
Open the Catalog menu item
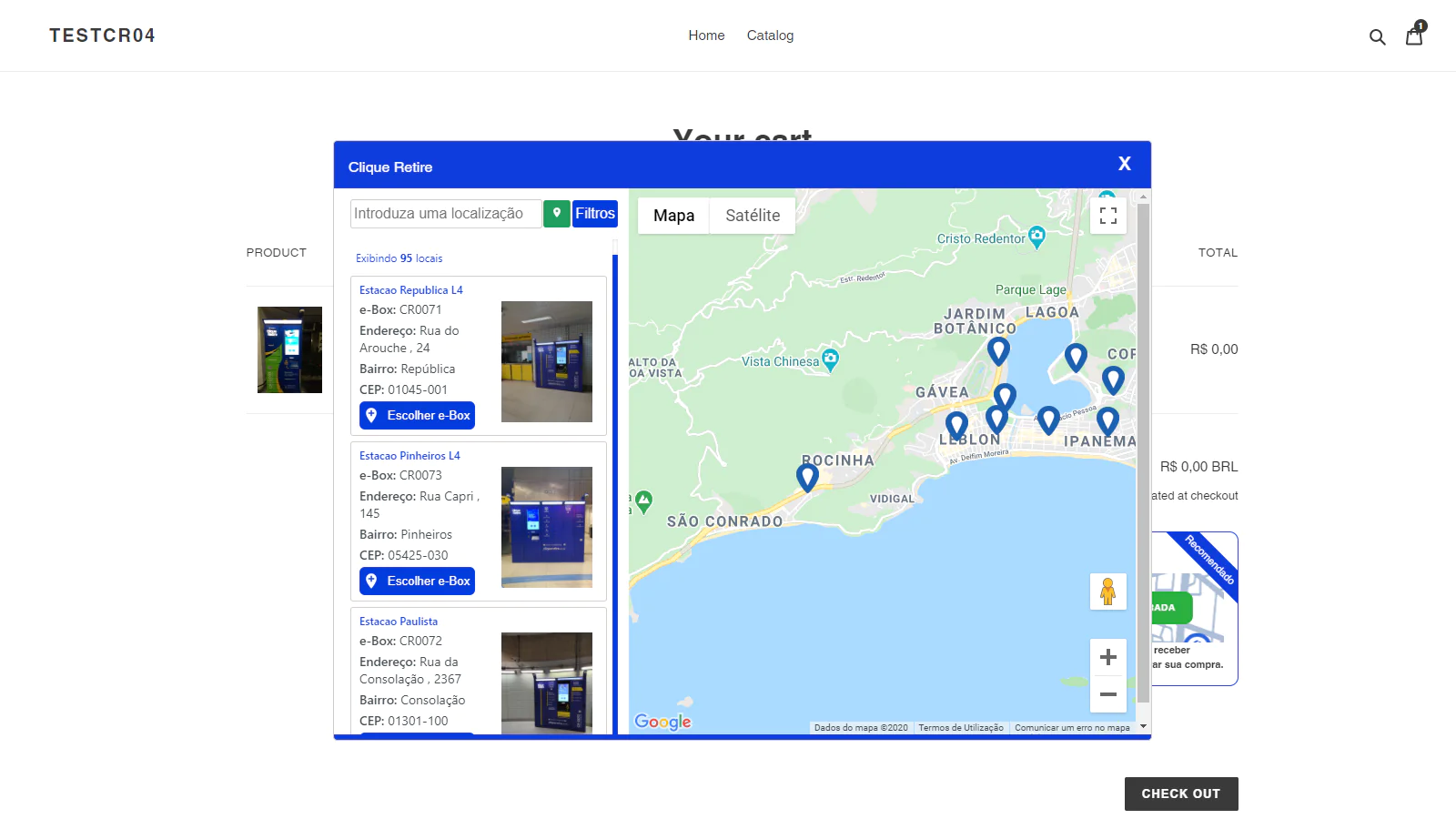click(x=770, y=35)
